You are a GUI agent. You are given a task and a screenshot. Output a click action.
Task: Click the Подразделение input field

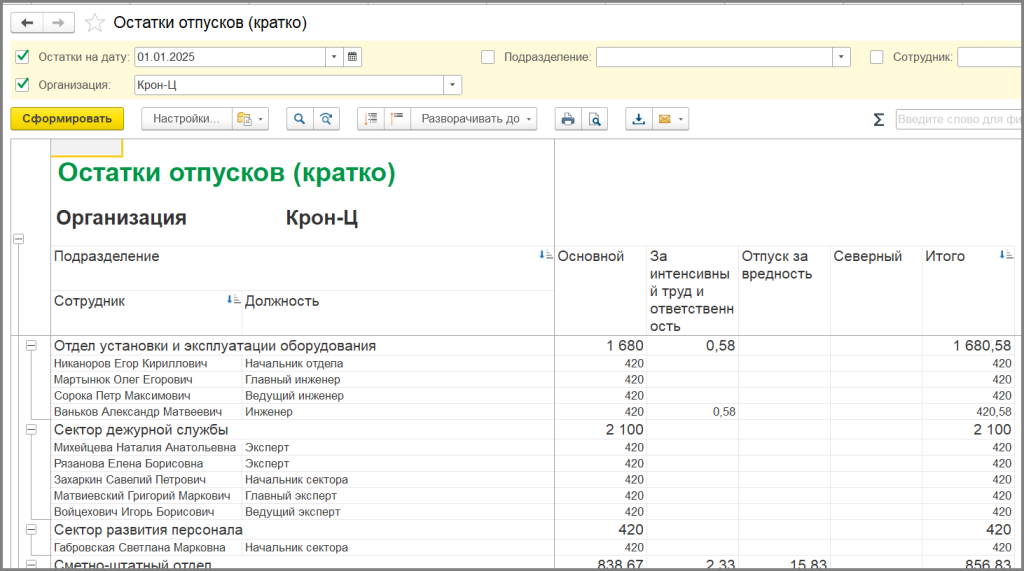coord(714,57)
